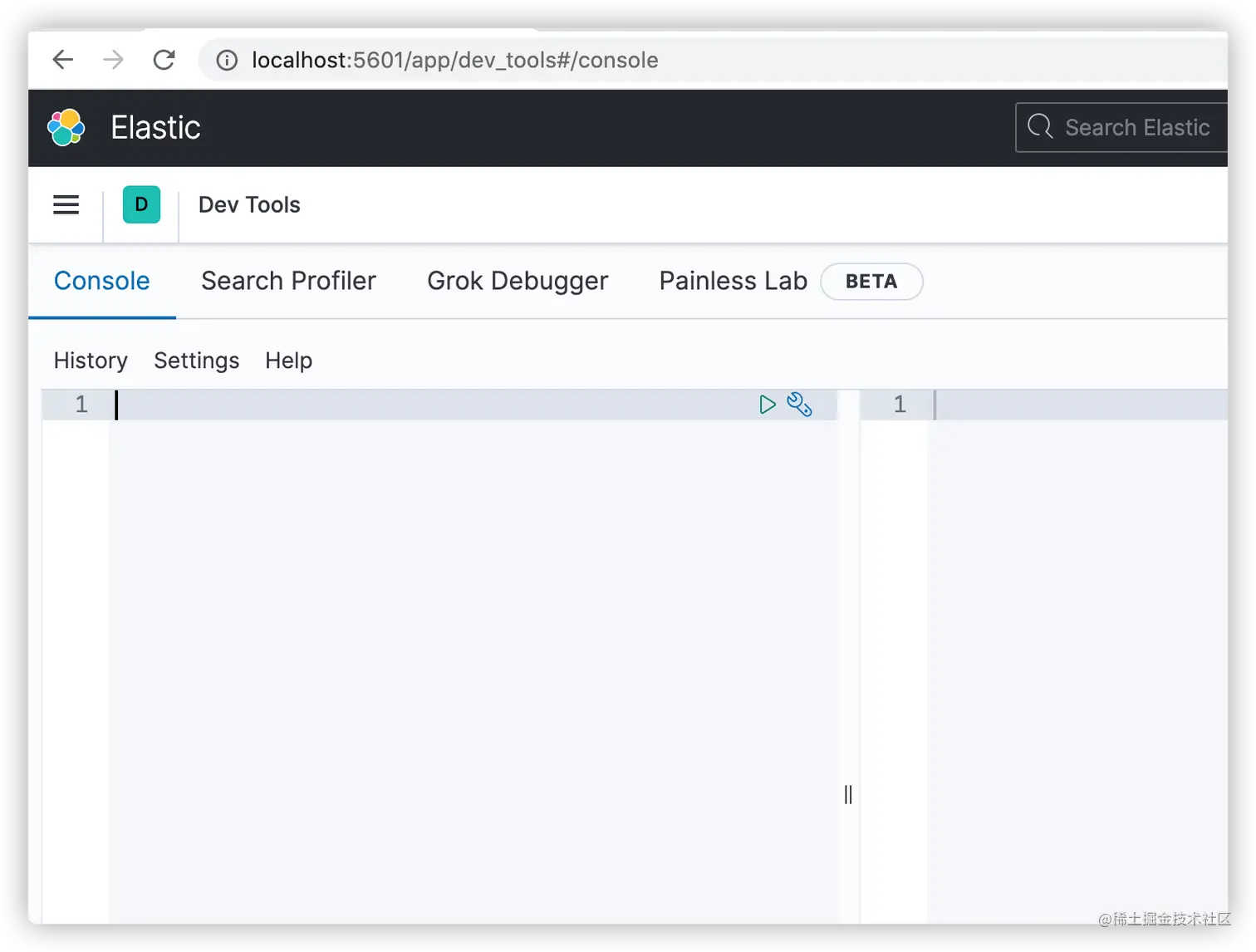Click the Dev Tools breadcrumb
This screenshot has height=952, width=1256.
249,204
